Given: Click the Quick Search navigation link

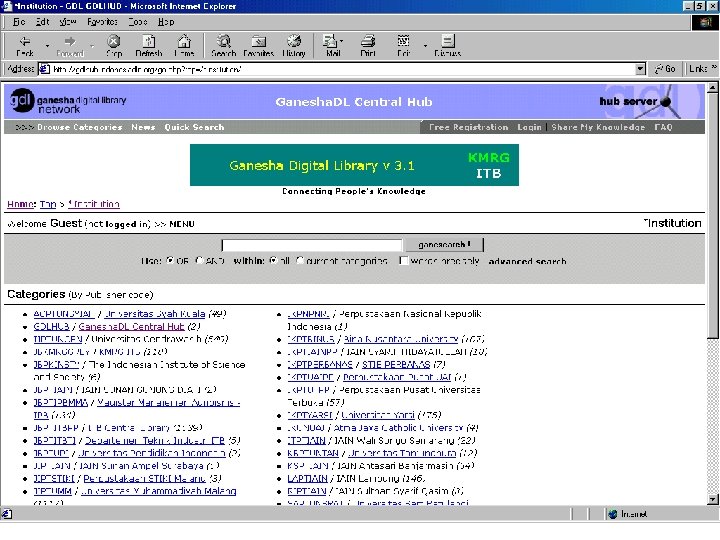Looking at the screenshot, I should [194, 127].
